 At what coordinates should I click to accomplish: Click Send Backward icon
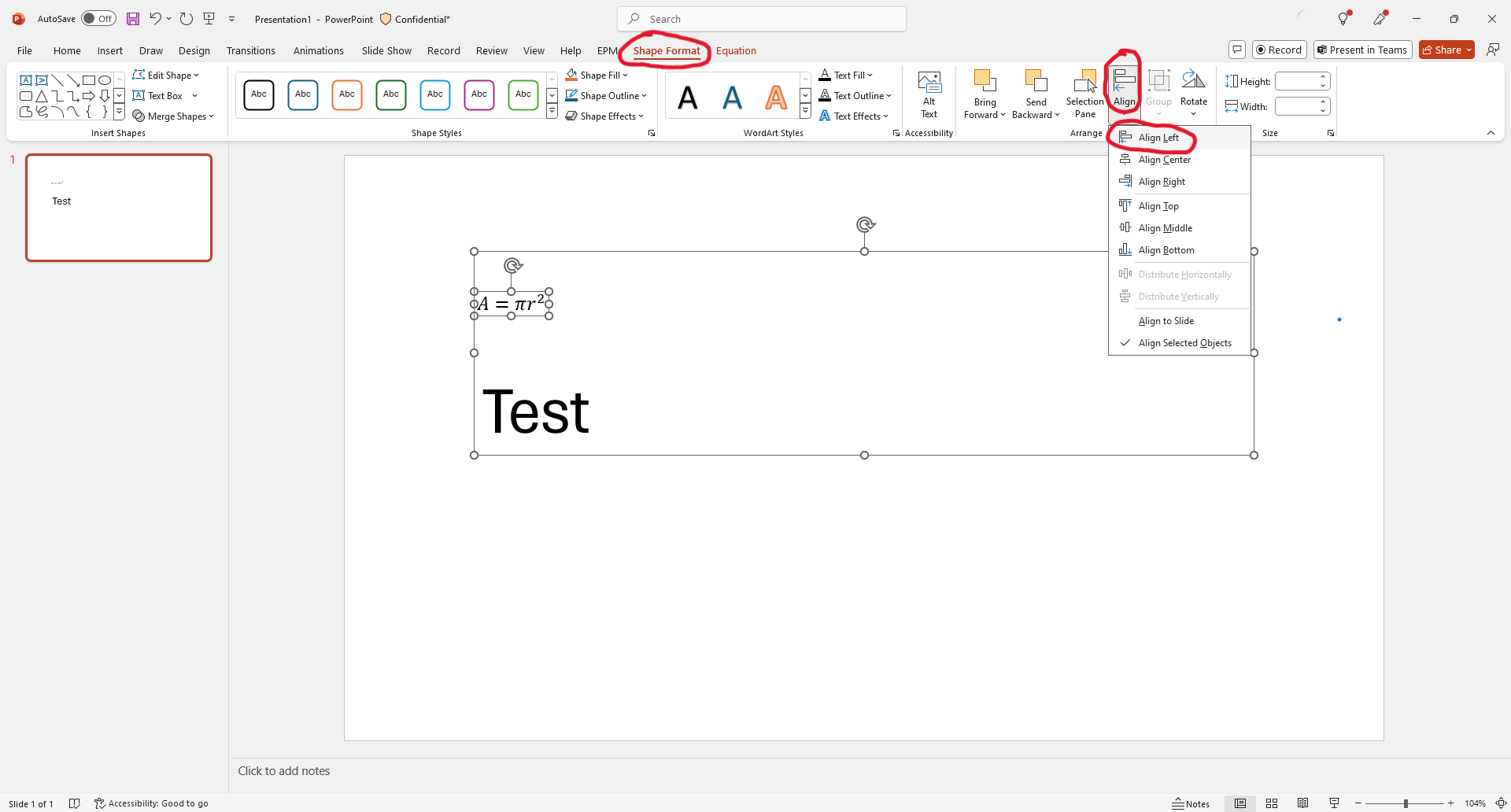(1036, 80)
